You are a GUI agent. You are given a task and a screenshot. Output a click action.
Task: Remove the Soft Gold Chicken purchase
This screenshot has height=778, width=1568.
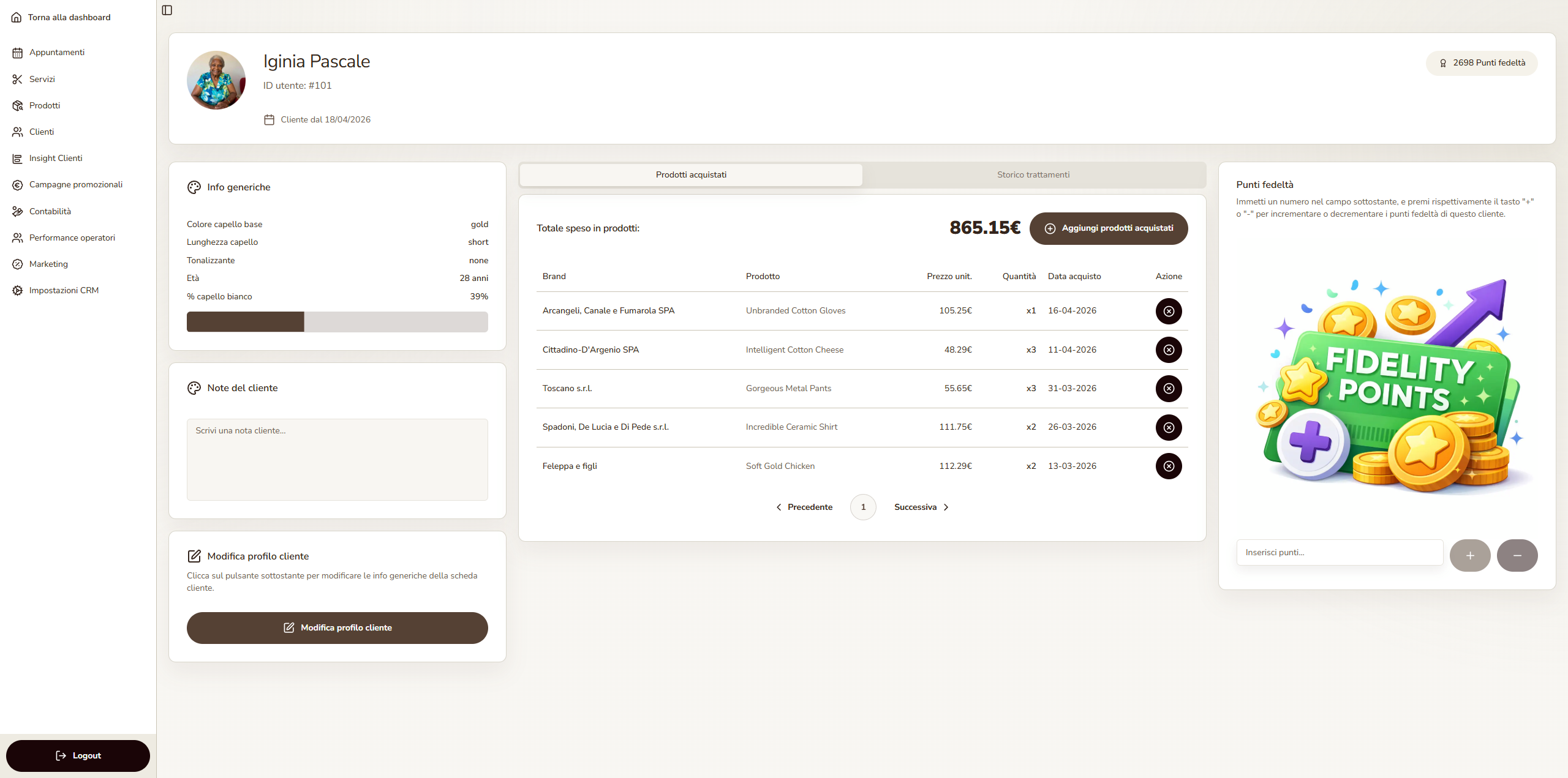tap(1169, 466)
